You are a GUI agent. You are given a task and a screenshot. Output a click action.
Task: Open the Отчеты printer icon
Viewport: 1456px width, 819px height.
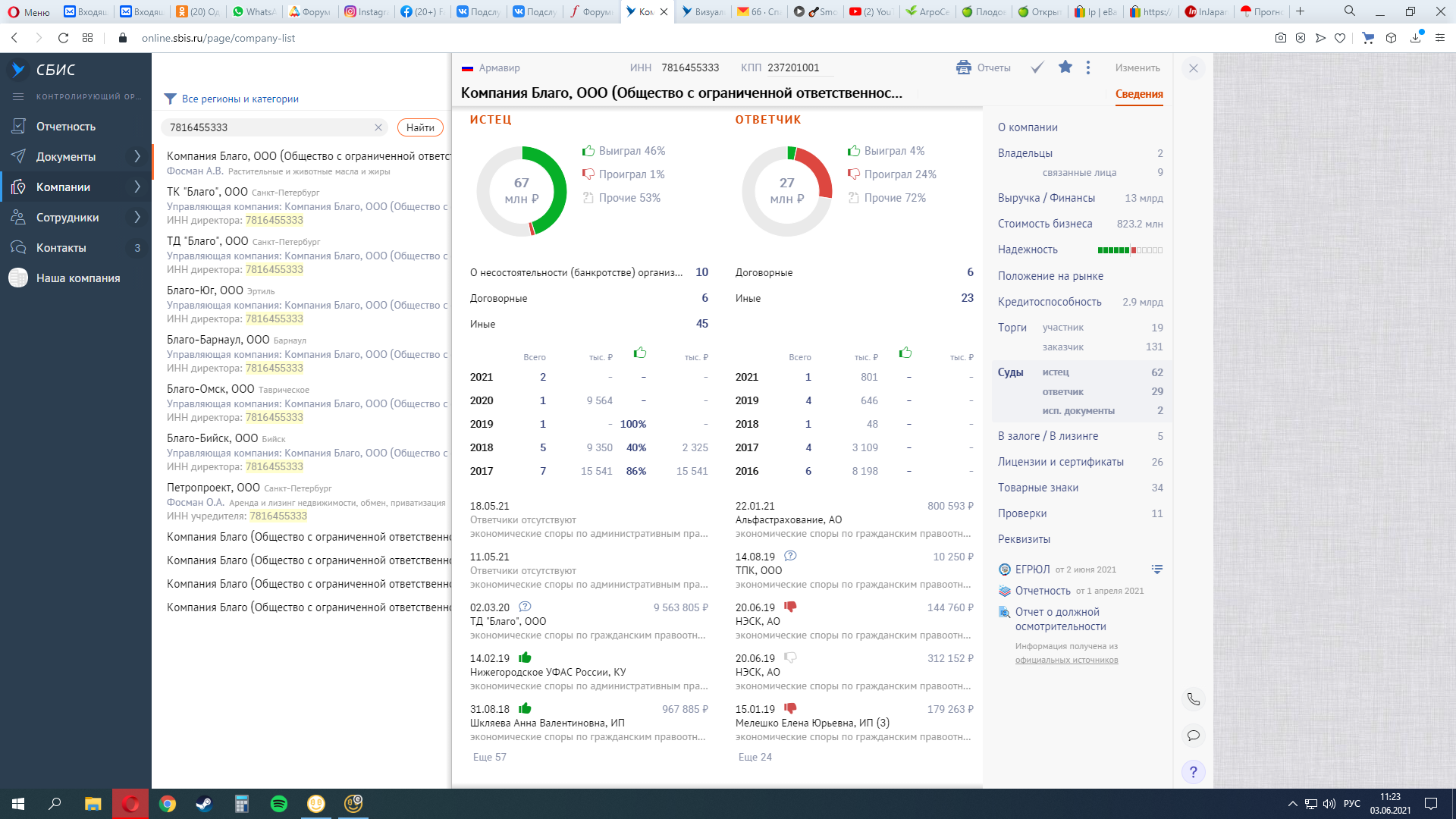coord(963,67)
